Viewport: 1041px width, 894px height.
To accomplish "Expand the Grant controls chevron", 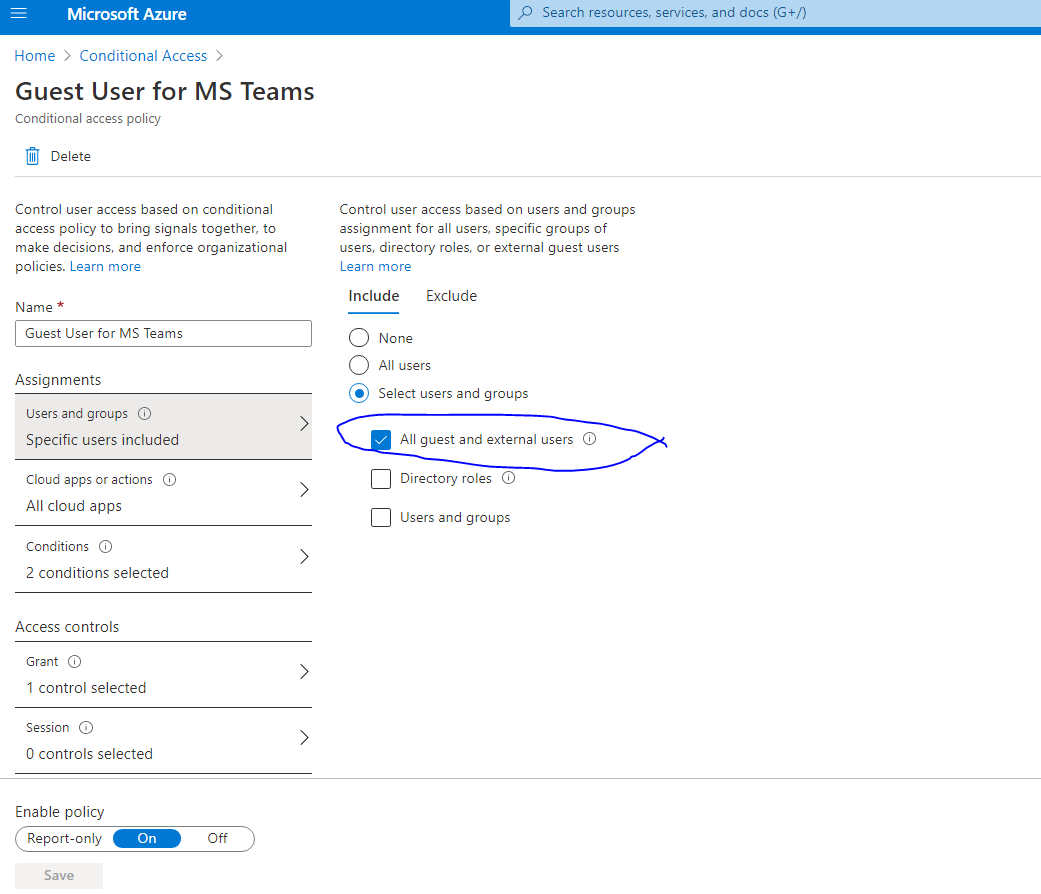I will 304,672.
